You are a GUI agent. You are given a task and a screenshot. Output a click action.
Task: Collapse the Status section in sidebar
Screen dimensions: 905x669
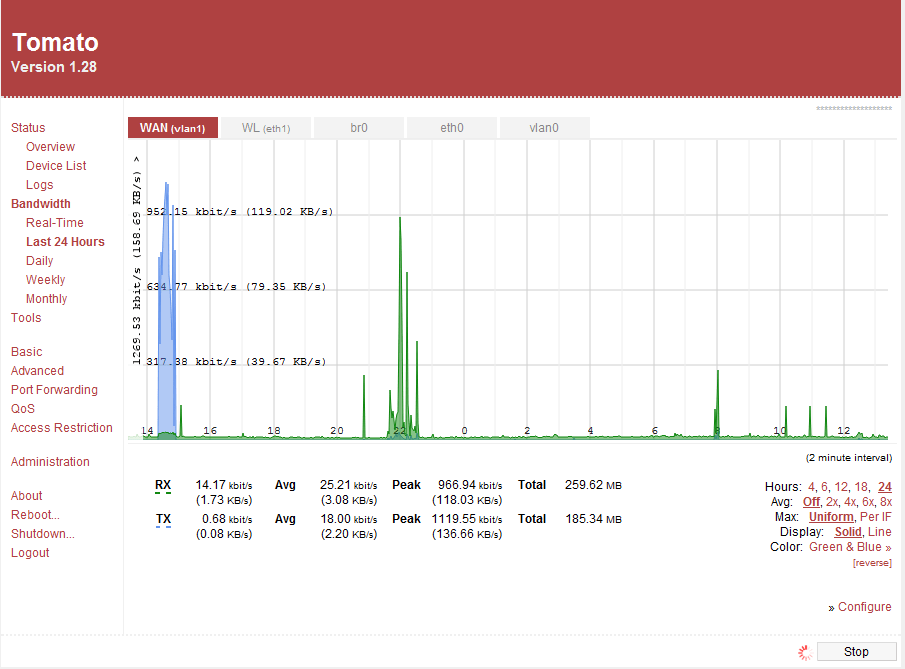click(x=27, y=127)
